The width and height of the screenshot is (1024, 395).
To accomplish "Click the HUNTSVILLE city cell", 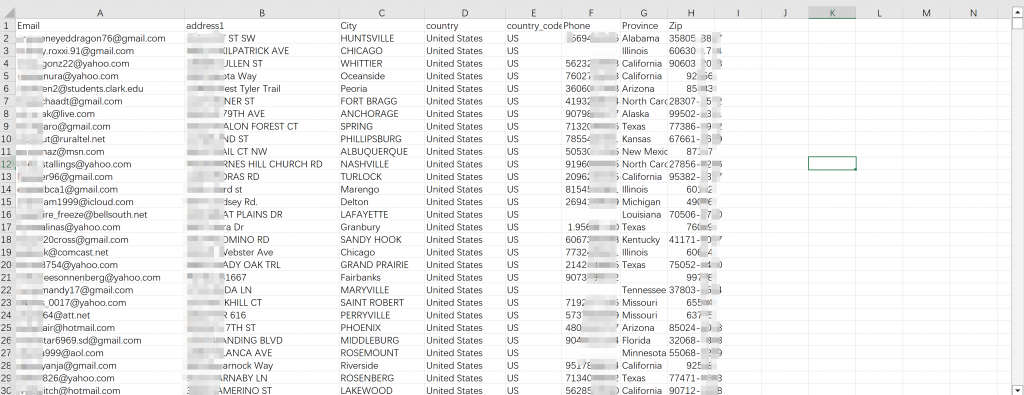I will (x=381, y=39).
